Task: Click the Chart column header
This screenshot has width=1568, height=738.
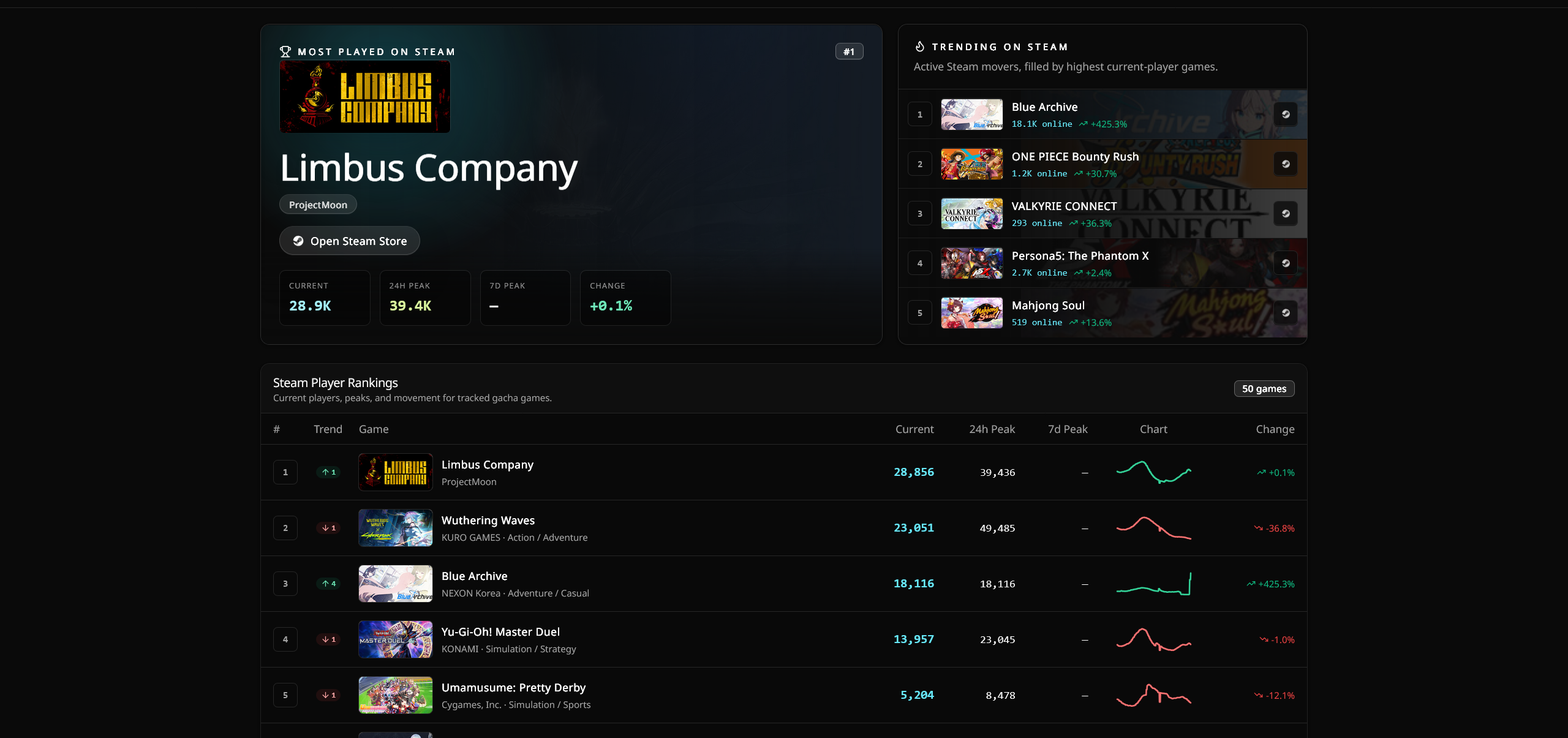Action: (1153, 429)
